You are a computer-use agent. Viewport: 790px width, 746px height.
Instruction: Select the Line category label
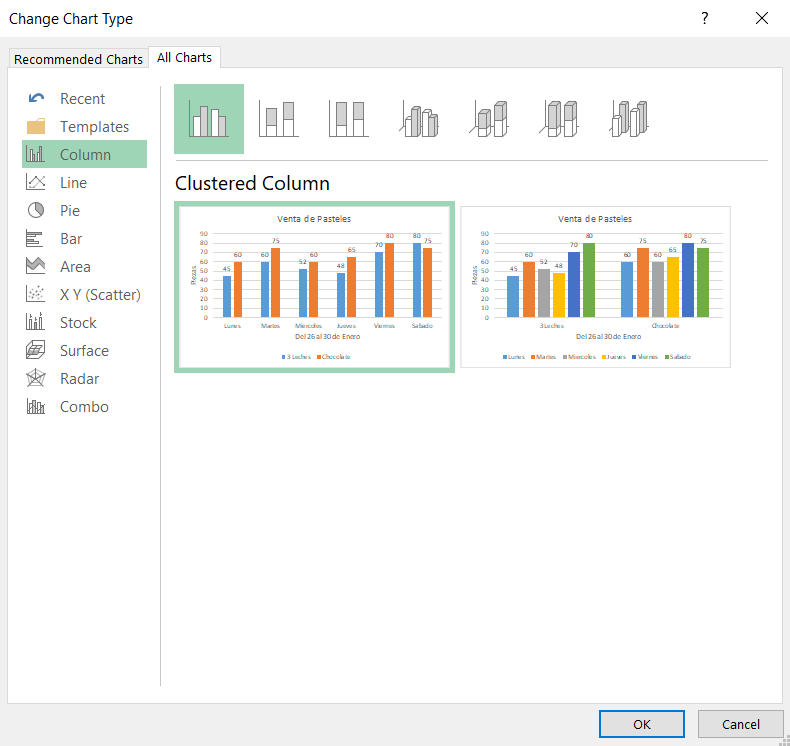(73, 182)
